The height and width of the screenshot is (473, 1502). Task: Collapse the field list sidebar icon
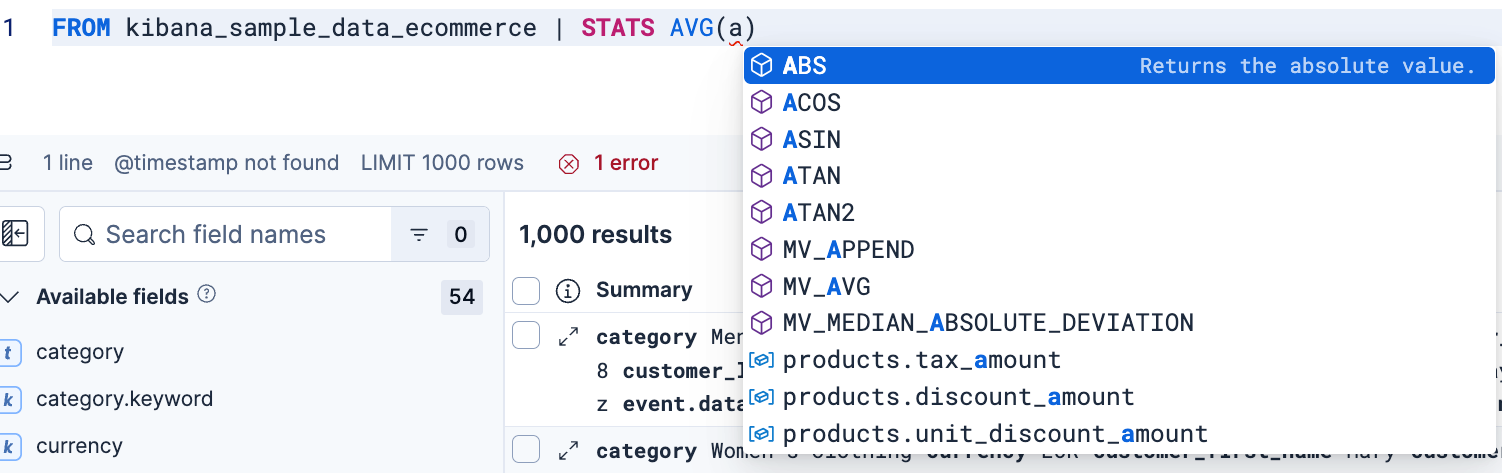(x=15, y=234)
